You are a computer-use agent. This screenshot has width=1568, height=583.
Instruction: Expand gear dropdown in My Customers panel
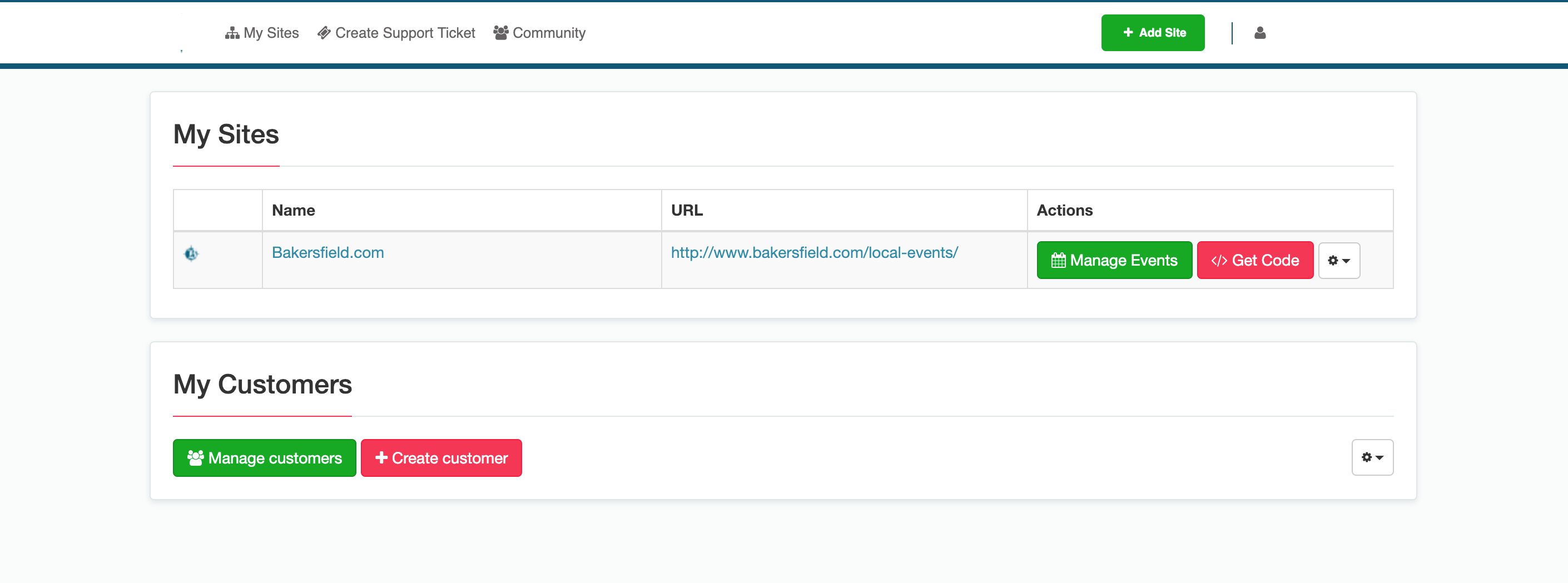[x=1372, y=457]
